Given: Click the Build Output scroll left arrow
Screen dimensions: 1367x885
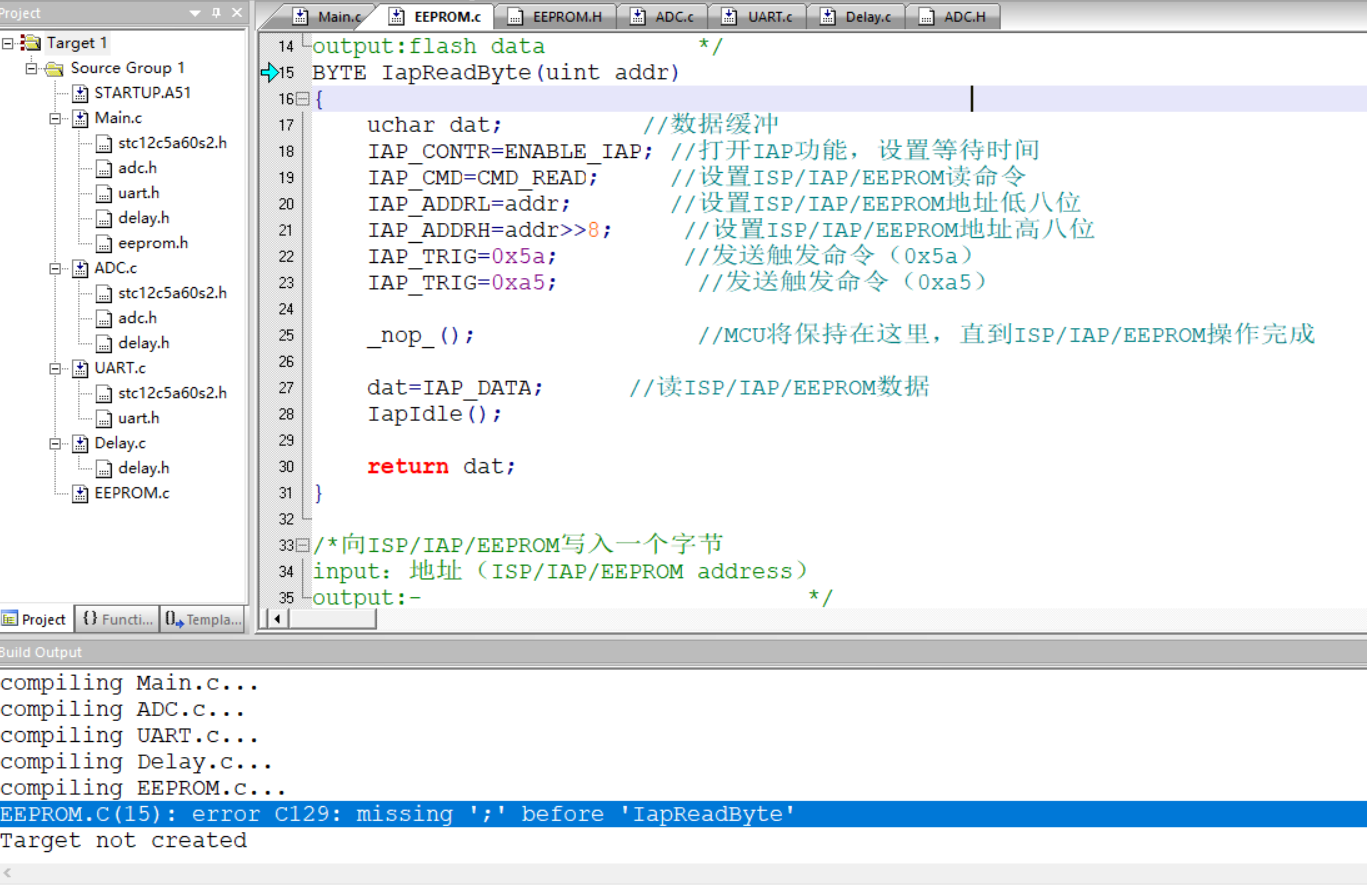Looking at the screenshot, I should 8,874.
